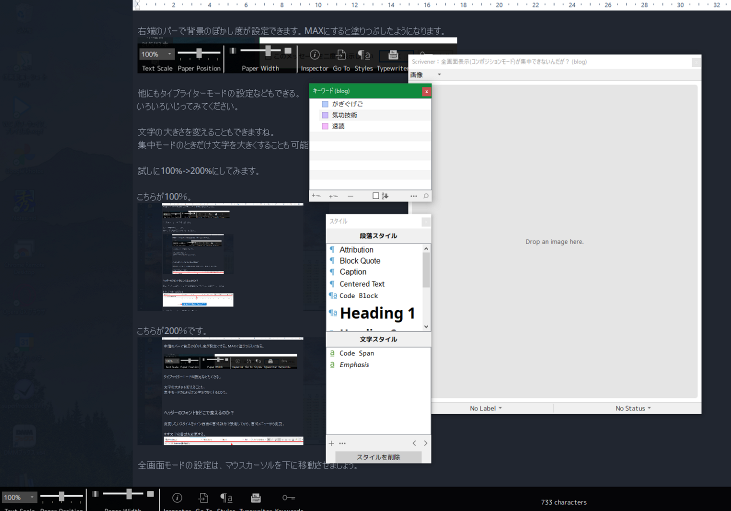This screenshot has width=731, height=511.
Task: Click the 'Drop an image here' area
Action: (554, 242)
